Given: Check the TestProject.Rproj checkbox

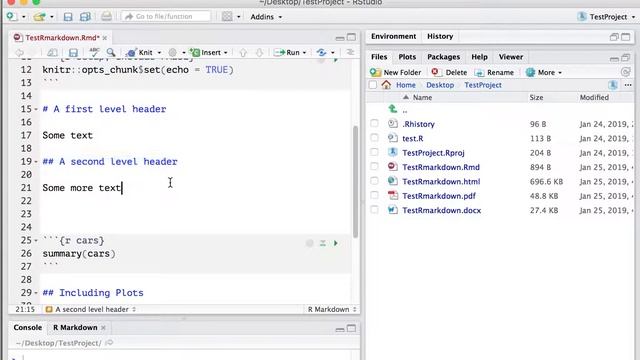Looking at the screenshot, I should click(x=374, y=152).
